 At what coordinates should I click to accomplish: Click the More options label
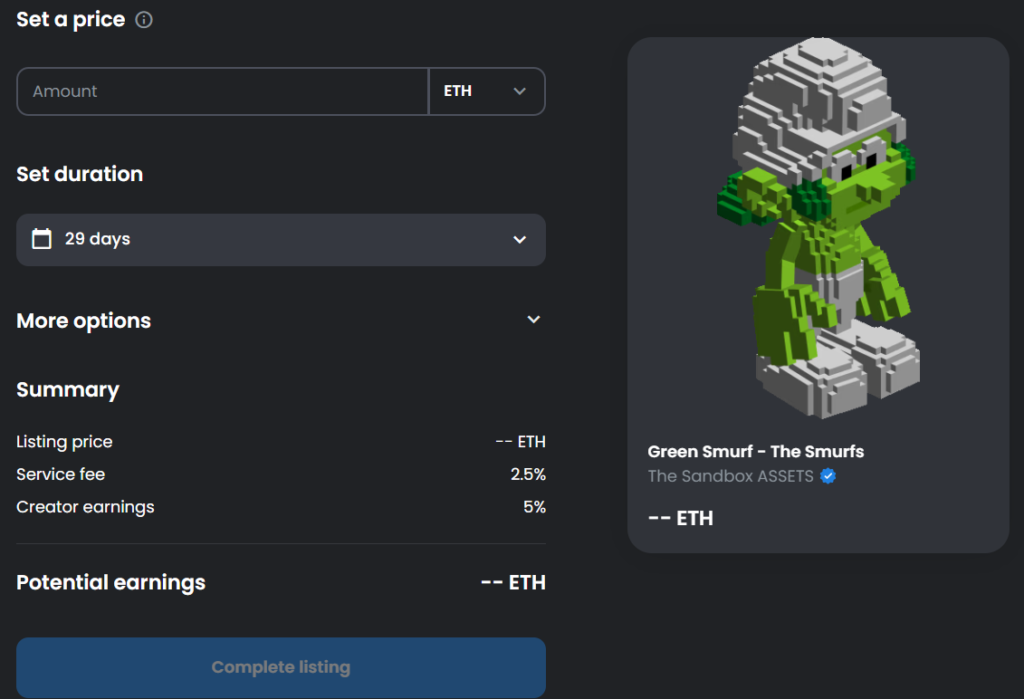pyautogui.click(x=84, y=321)
